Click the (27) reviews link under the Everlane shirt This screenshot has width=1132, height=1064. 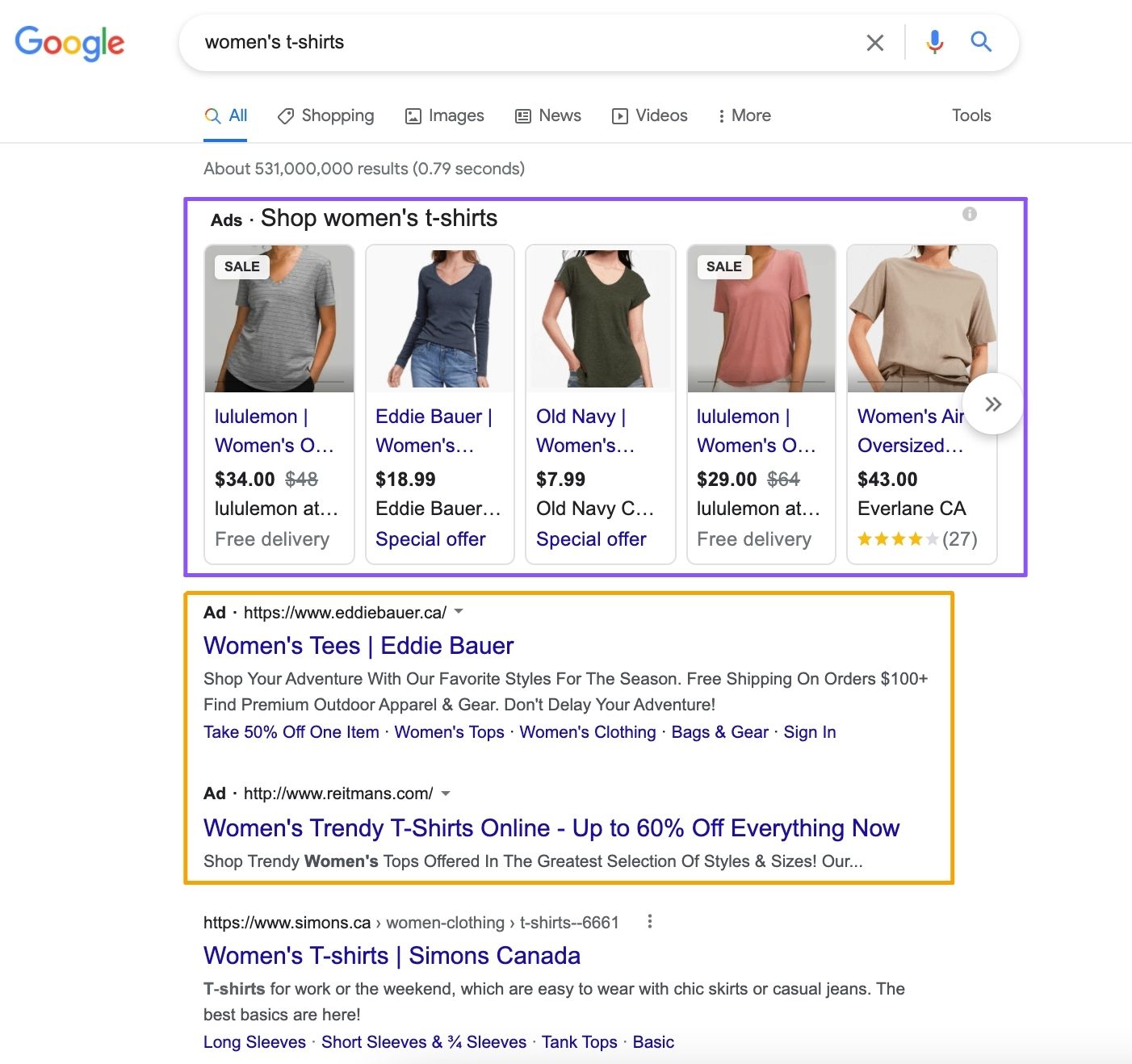pos(960,538)
